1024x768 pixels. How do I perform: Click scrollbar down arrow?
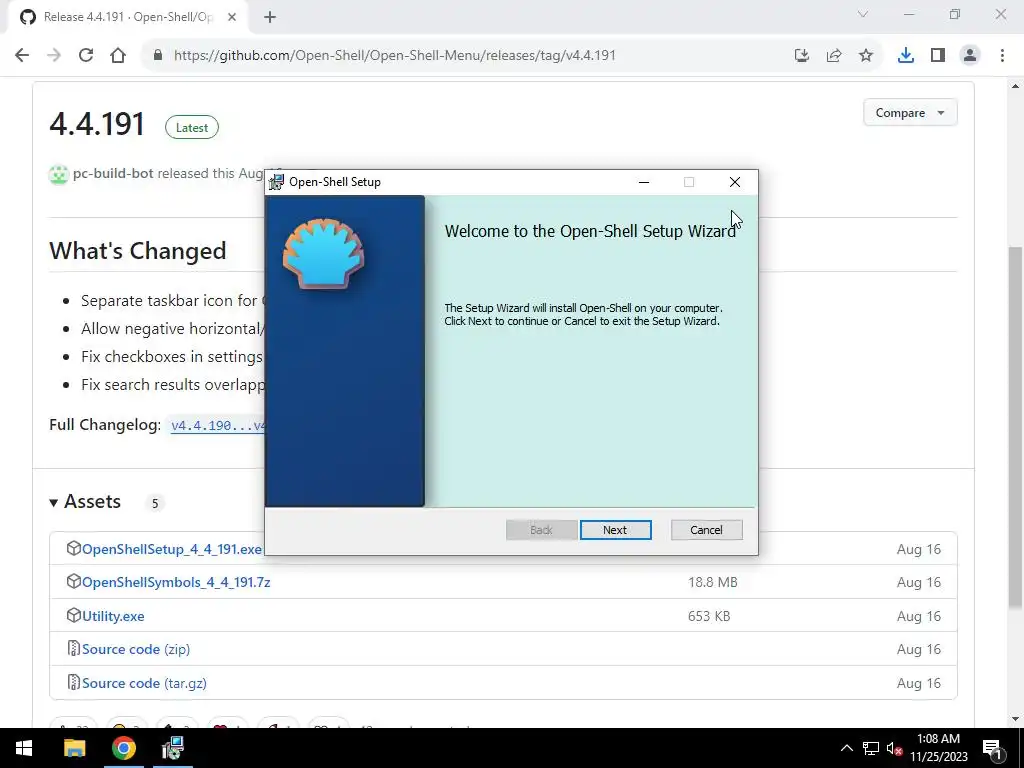tap(1016, 719)
